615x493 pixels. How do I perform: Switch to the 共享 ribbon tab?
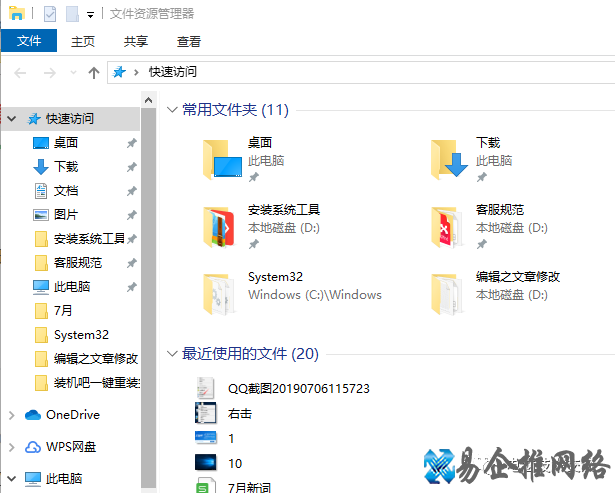[136, 41]
